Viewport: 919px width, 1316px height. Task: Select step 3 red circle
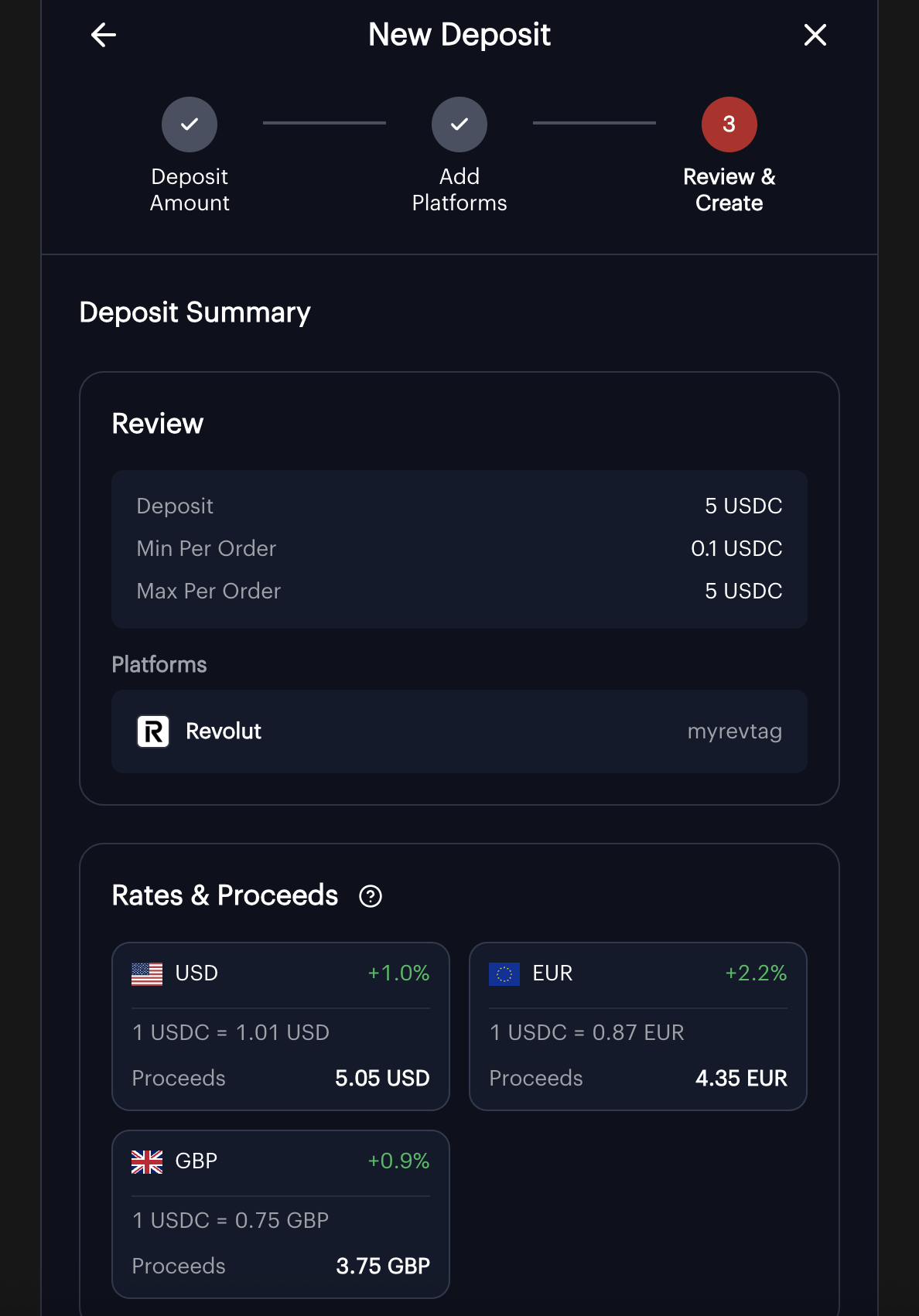[729, 124]
